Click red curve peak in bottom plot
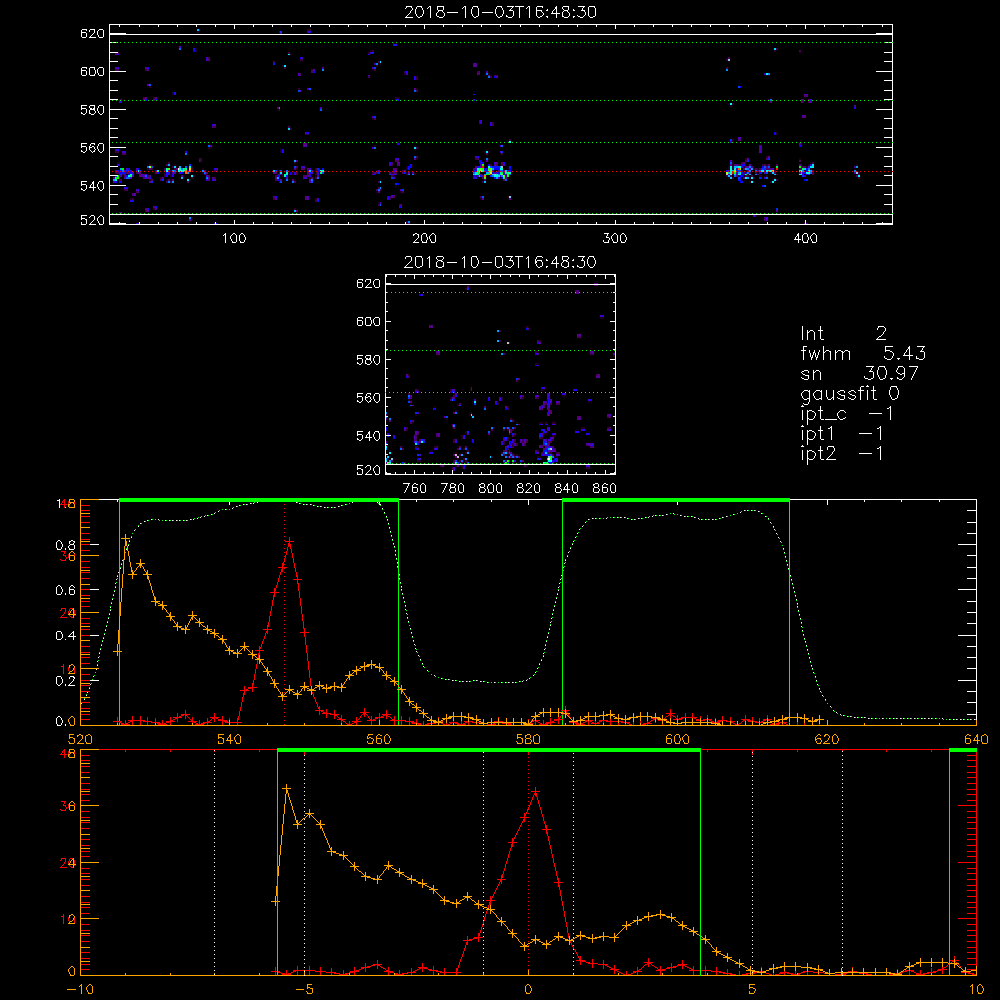Screen dimensions: 1000x1000 click(x=536, y=791)
